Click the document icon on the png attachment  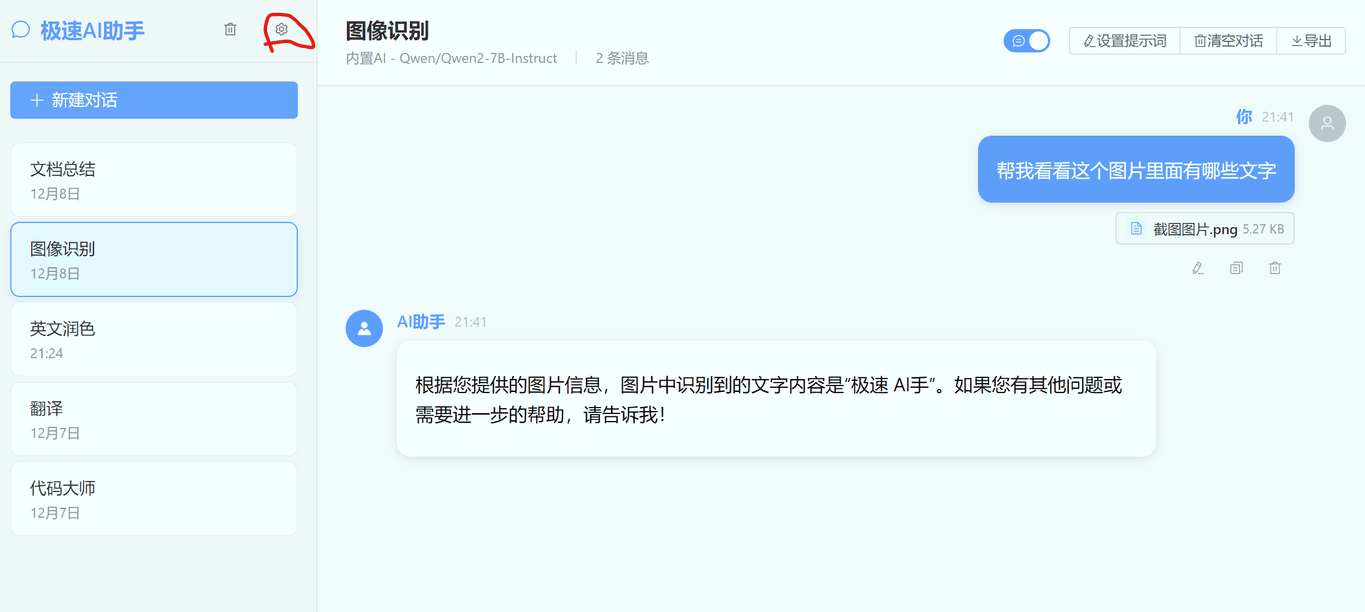(1136, 228)
